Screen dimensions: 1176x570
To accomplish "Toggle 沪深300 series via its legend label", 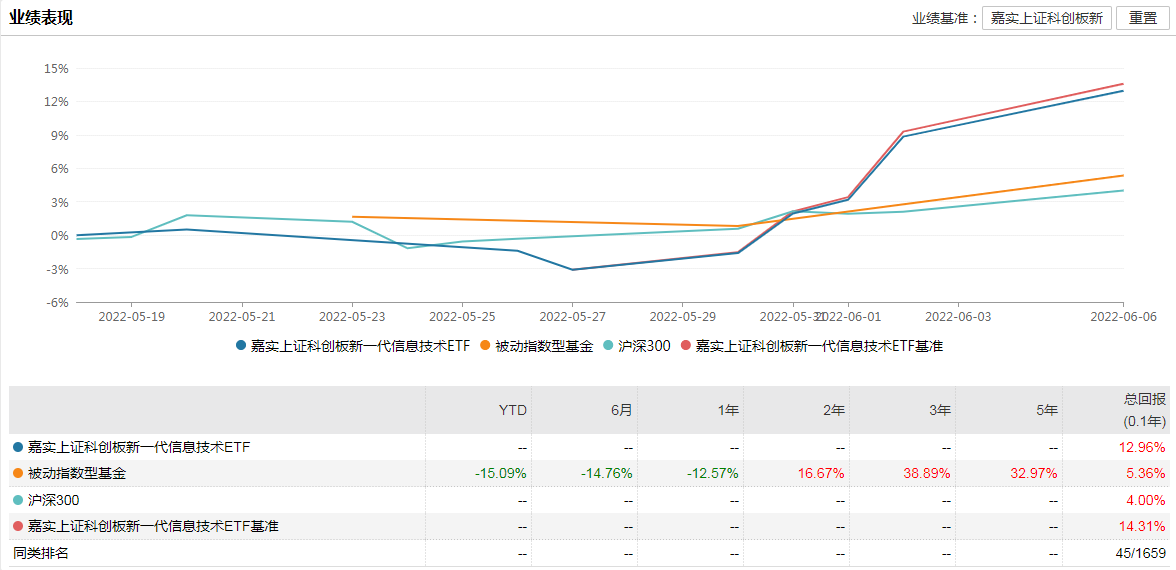I will click(x=644, y=346).
